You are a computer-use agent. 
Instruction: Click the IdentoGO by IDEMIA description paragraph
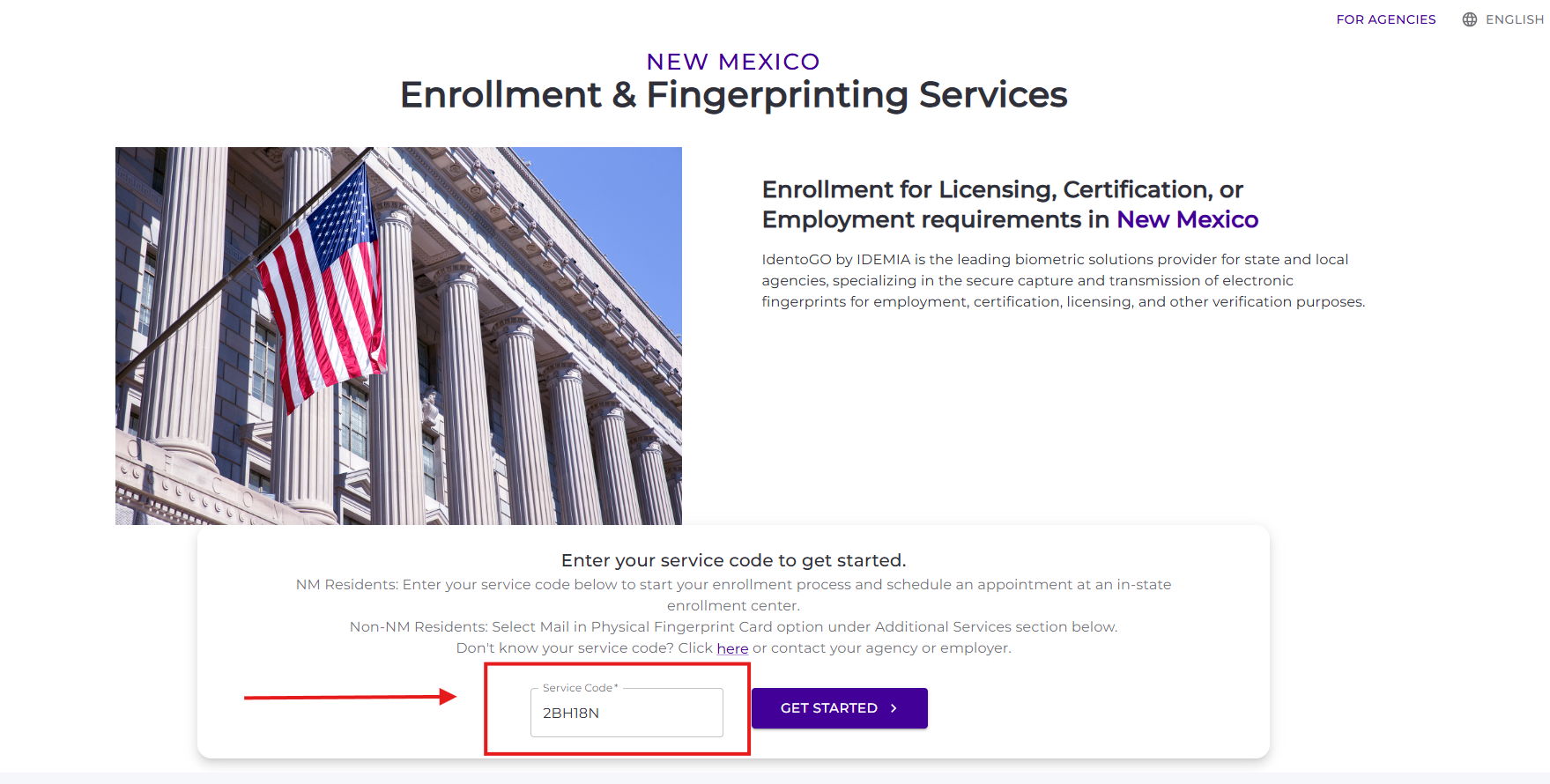1063,280
